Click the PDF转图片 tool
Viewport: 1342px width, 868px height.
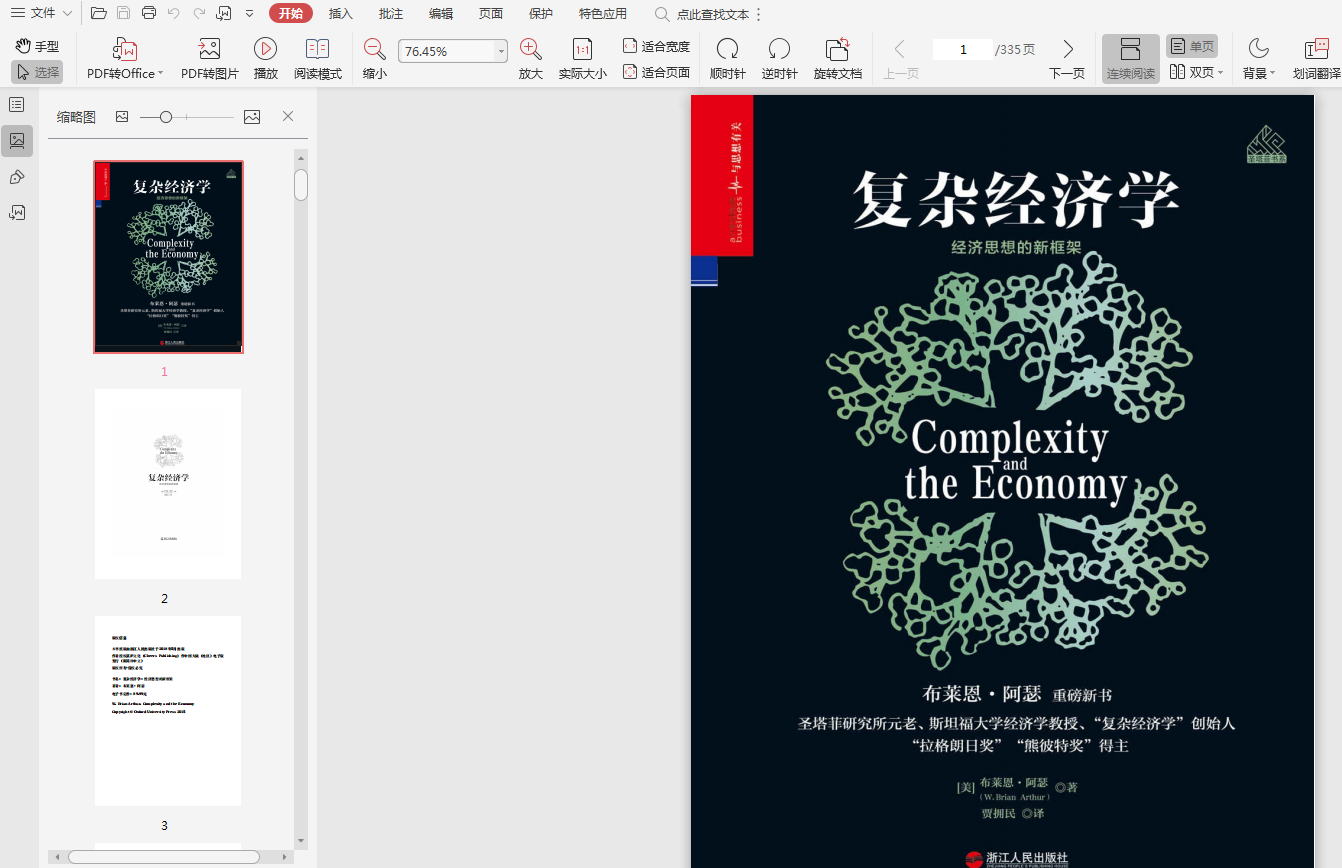(210, 59)
